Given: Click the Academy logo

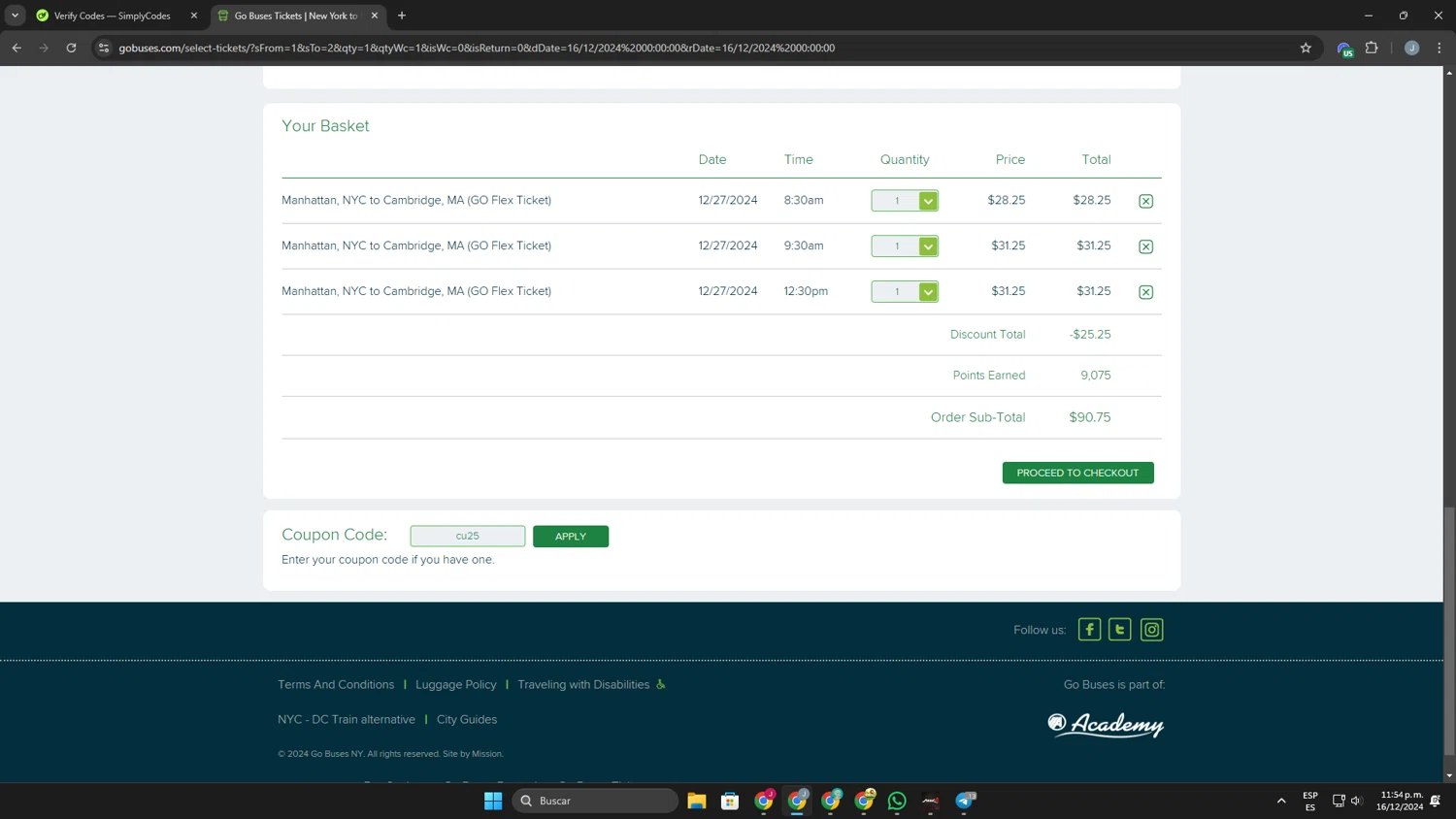Looking at the screenshot, I should [1106, 725].
